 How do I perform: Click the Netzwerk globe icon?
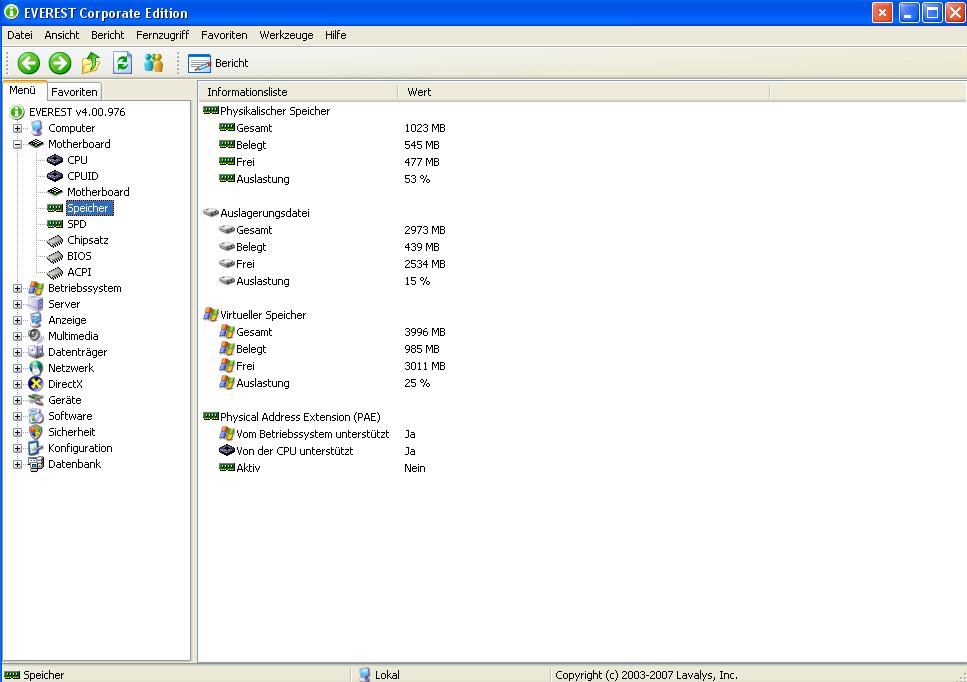point(36,369)
